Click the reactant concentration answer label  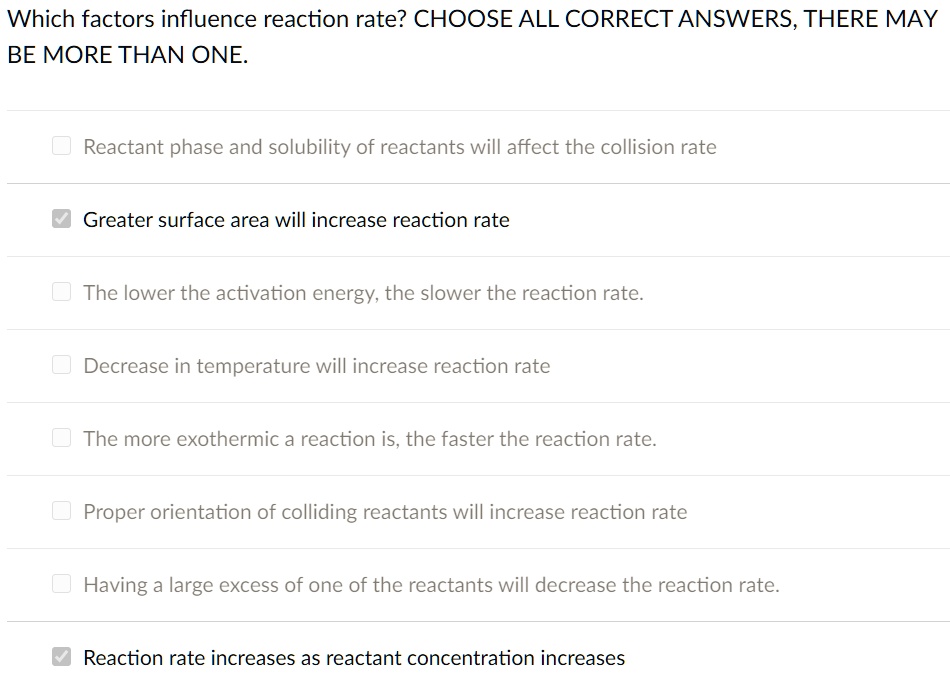(x=354, y=657)
